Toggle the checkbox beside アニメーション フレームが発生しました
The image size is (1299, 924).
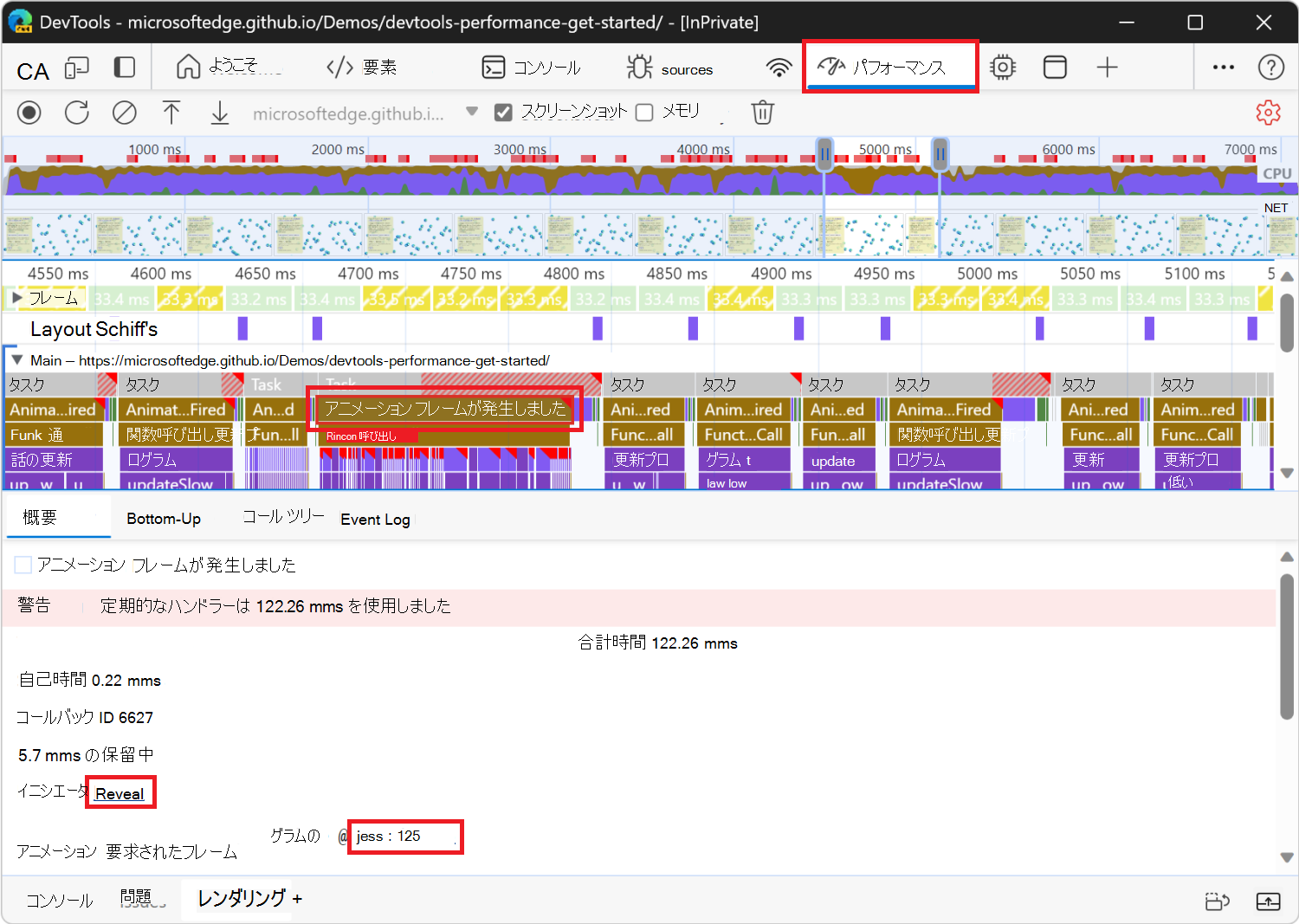[23, 565]
